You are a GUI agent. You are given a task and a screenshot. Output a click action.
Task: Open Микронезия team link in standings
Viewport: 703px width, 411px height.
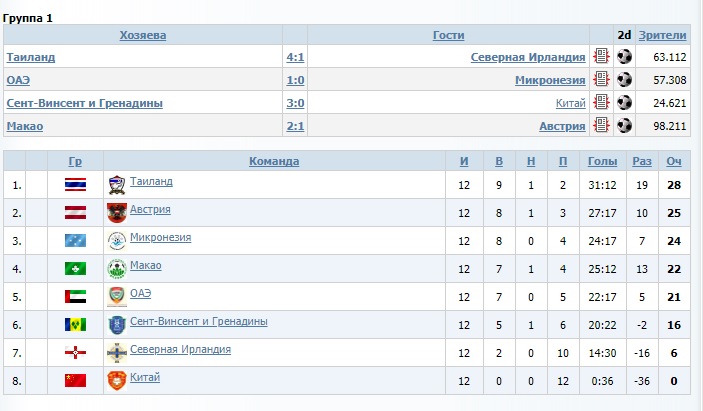[160, 238]
